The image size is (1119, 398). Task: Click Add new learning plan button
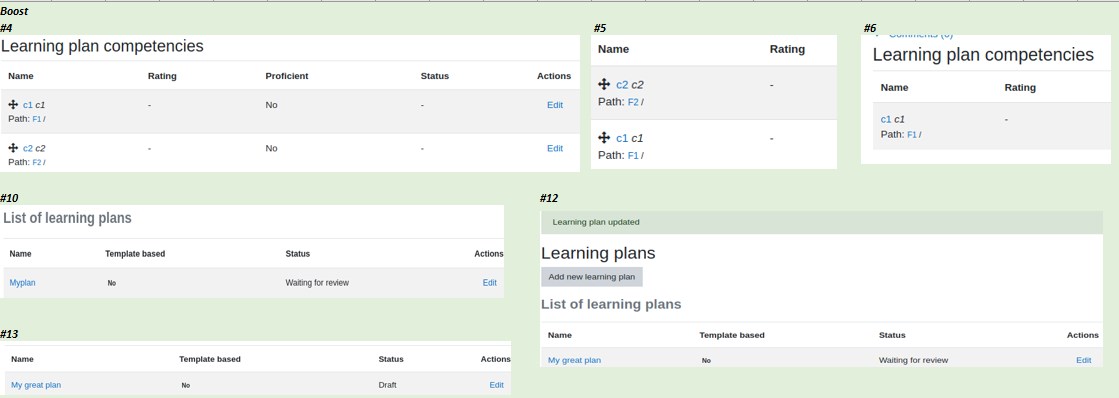tap(592, 277)
